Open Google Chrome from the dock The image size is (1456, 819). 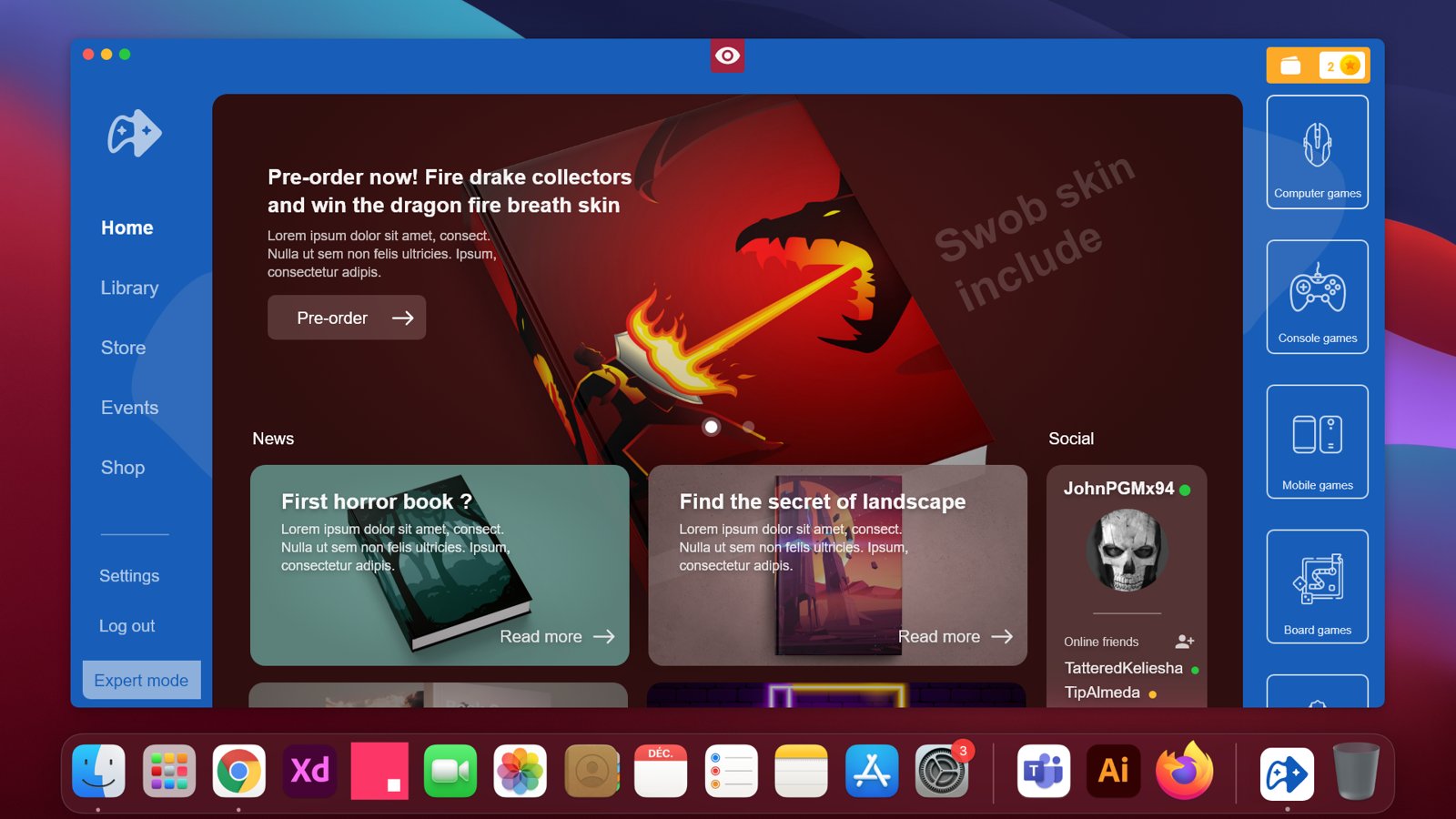point(238,771)
